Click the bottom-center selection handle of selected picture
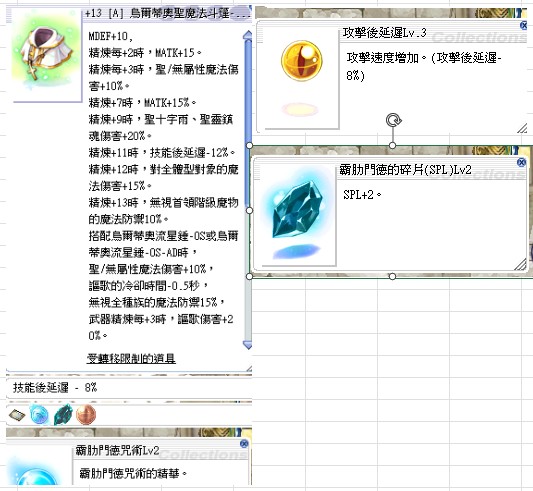The height and width of the screenshot is (491, 533). pos(392,276)
